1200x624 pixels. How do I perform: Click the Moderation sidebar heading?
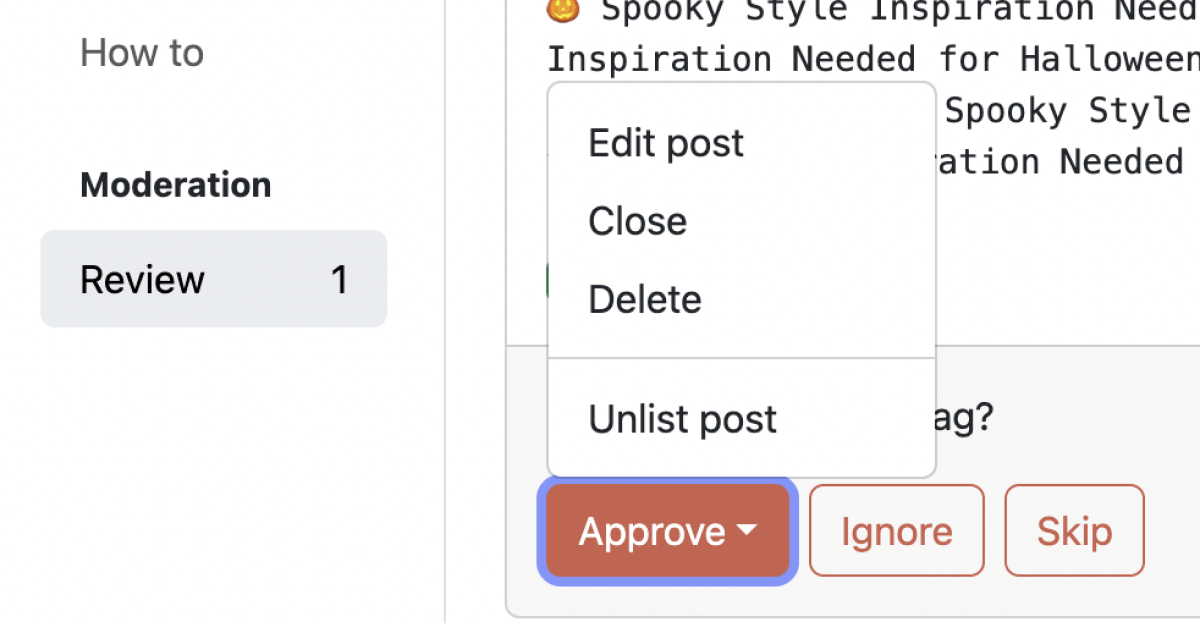click(x=175, y=184)
